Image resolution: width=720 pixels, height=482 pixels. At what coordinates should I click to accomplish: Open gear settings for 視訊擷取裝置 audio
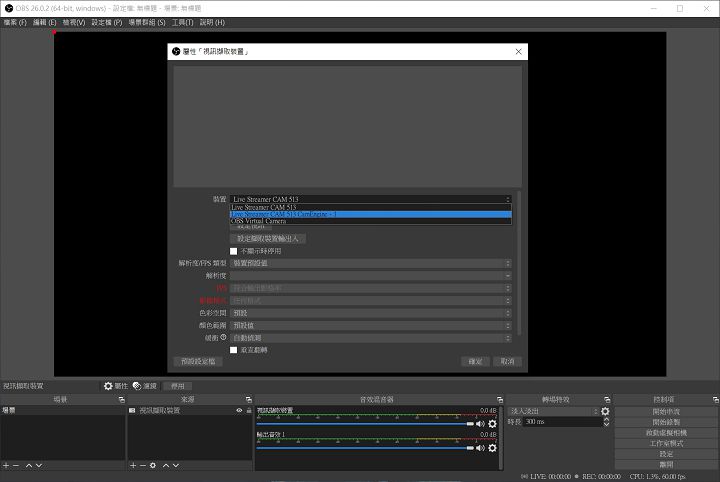(x=492, y=424)
